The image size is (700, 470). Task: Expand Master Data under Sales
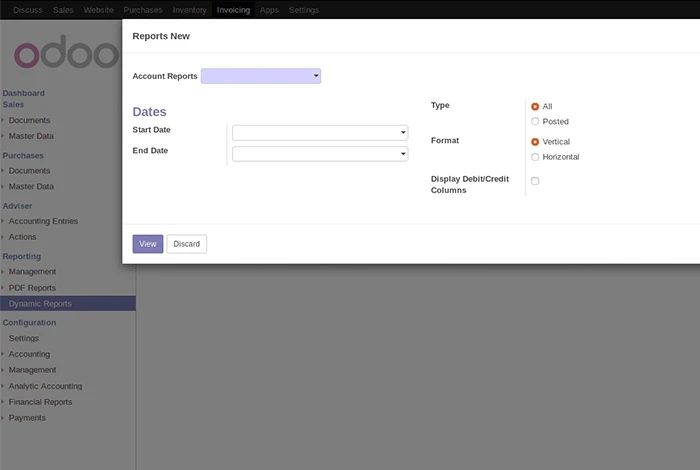(x=31, y=136)
